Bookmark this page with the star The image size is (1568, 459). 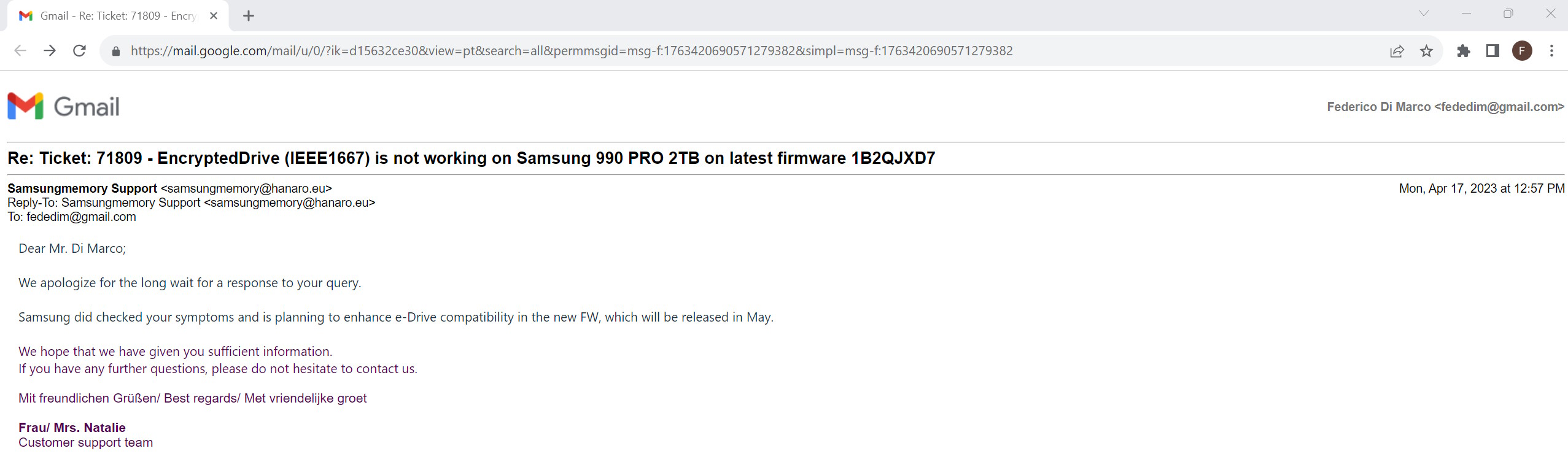coord(1426,51)
